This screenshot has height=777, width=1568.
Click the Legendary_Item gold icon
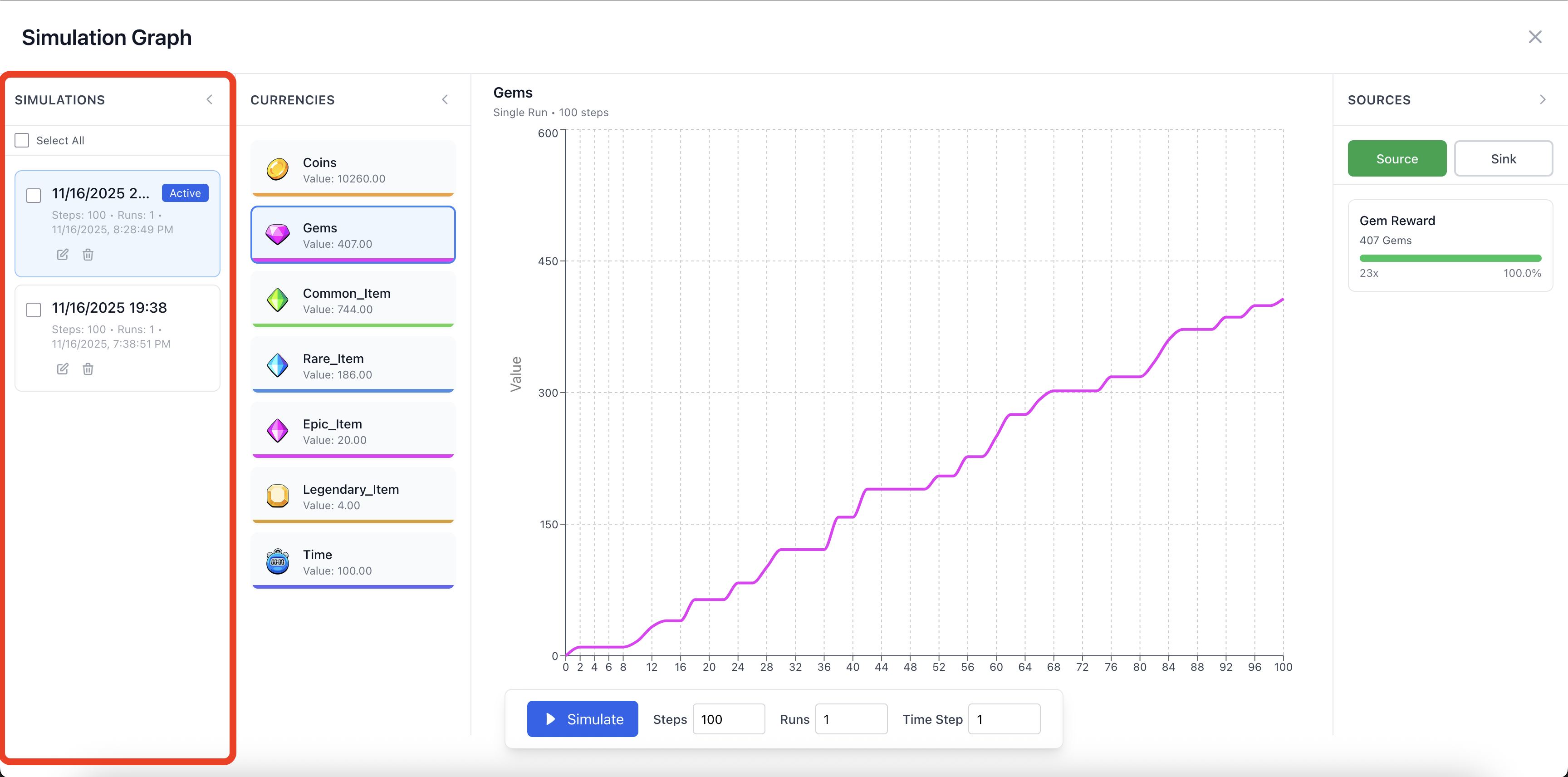[278, 496]
